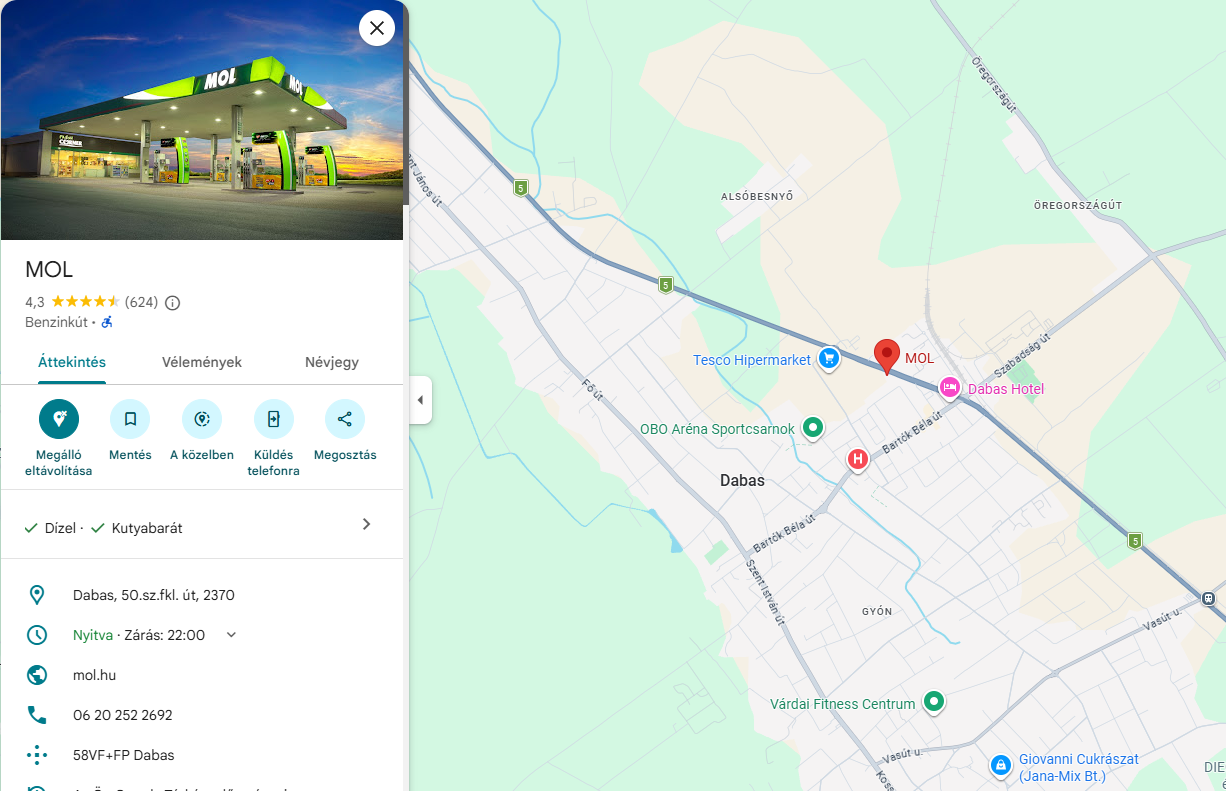Click the MOL place title heading
The width and height of the screenshot is (1226, 791).
click(49, 269)
